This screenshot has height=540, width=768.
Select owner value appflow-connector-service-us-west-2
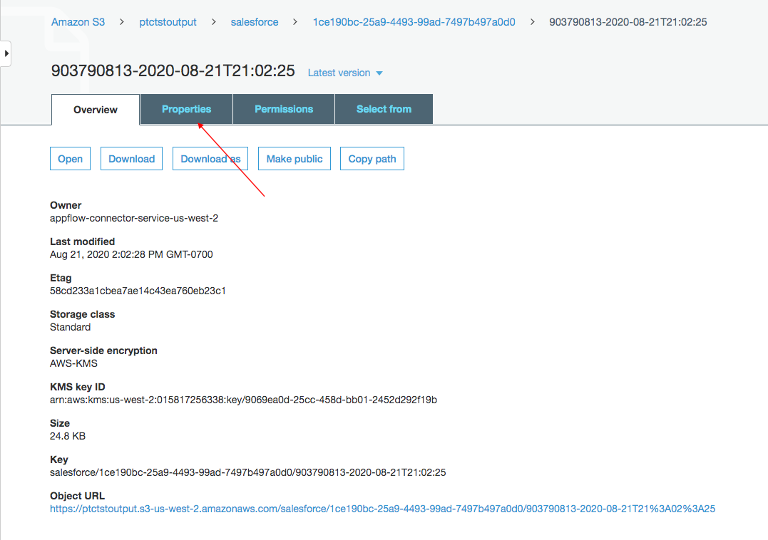[134, 218]
